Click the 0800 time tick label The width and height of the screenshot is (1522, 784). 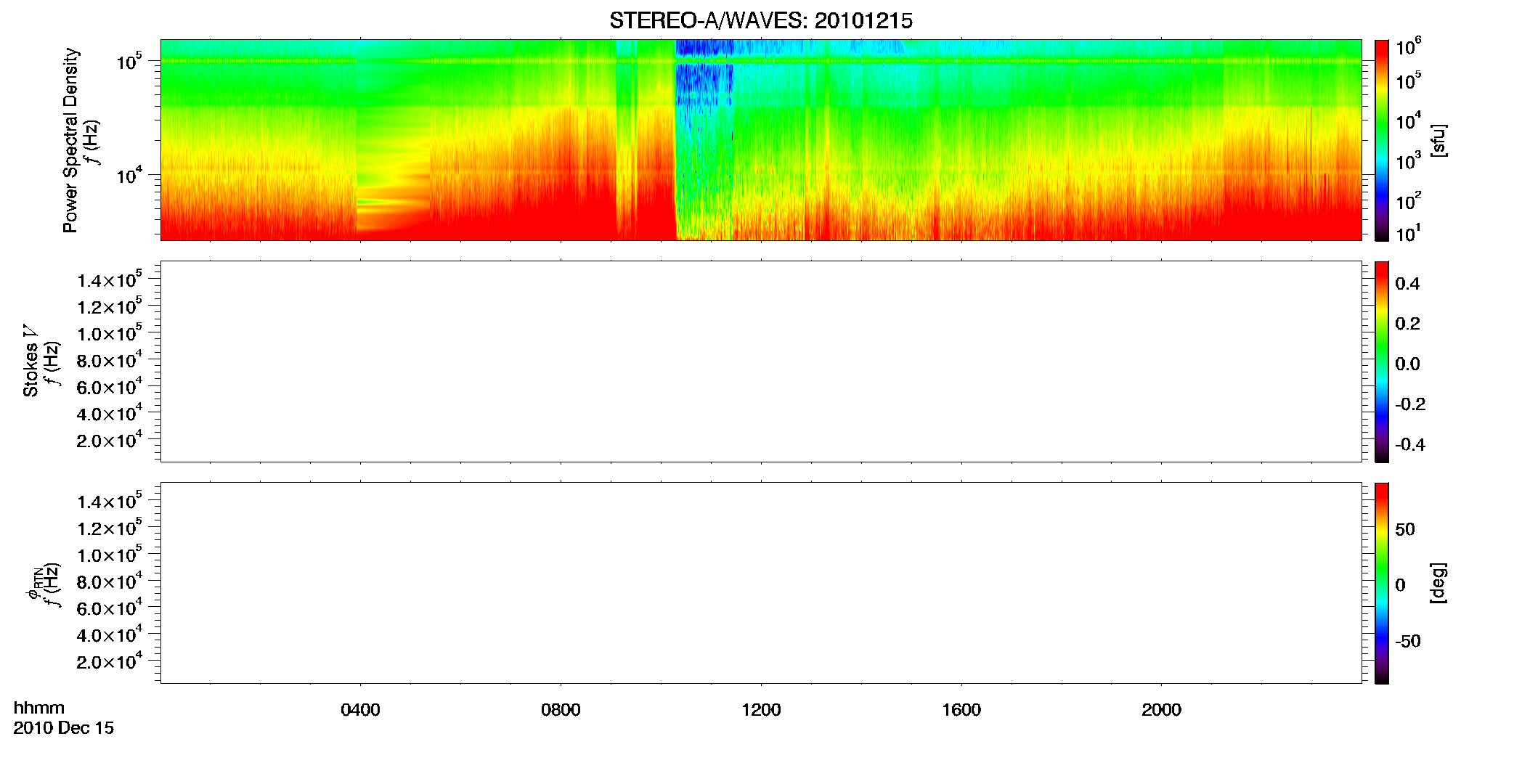pos(561,710)
